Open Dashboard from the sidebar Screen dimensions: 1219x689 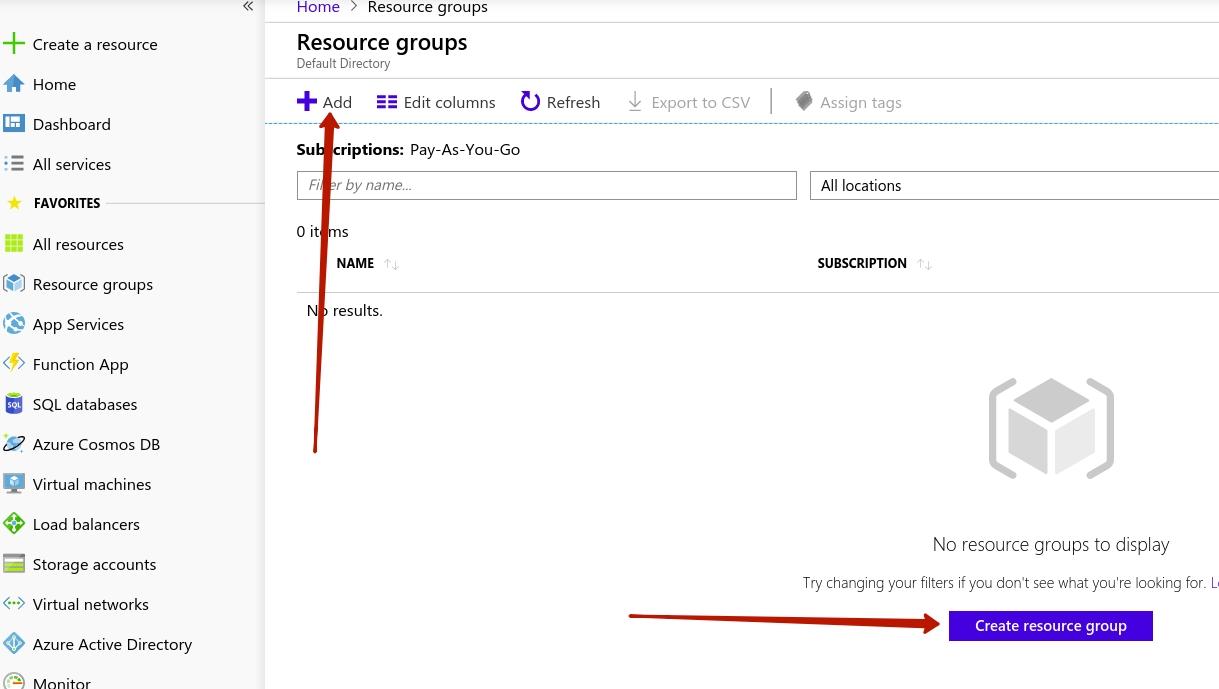(x=72, y=124)
